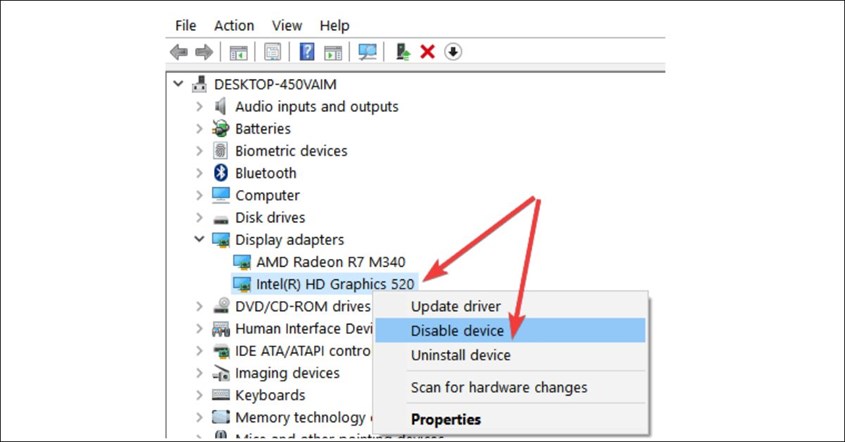Image resolution: width=845 pixels, height=442 pixels.
Task: Click the Bluetooth icon in device tree
Action: tap(221, 173)
